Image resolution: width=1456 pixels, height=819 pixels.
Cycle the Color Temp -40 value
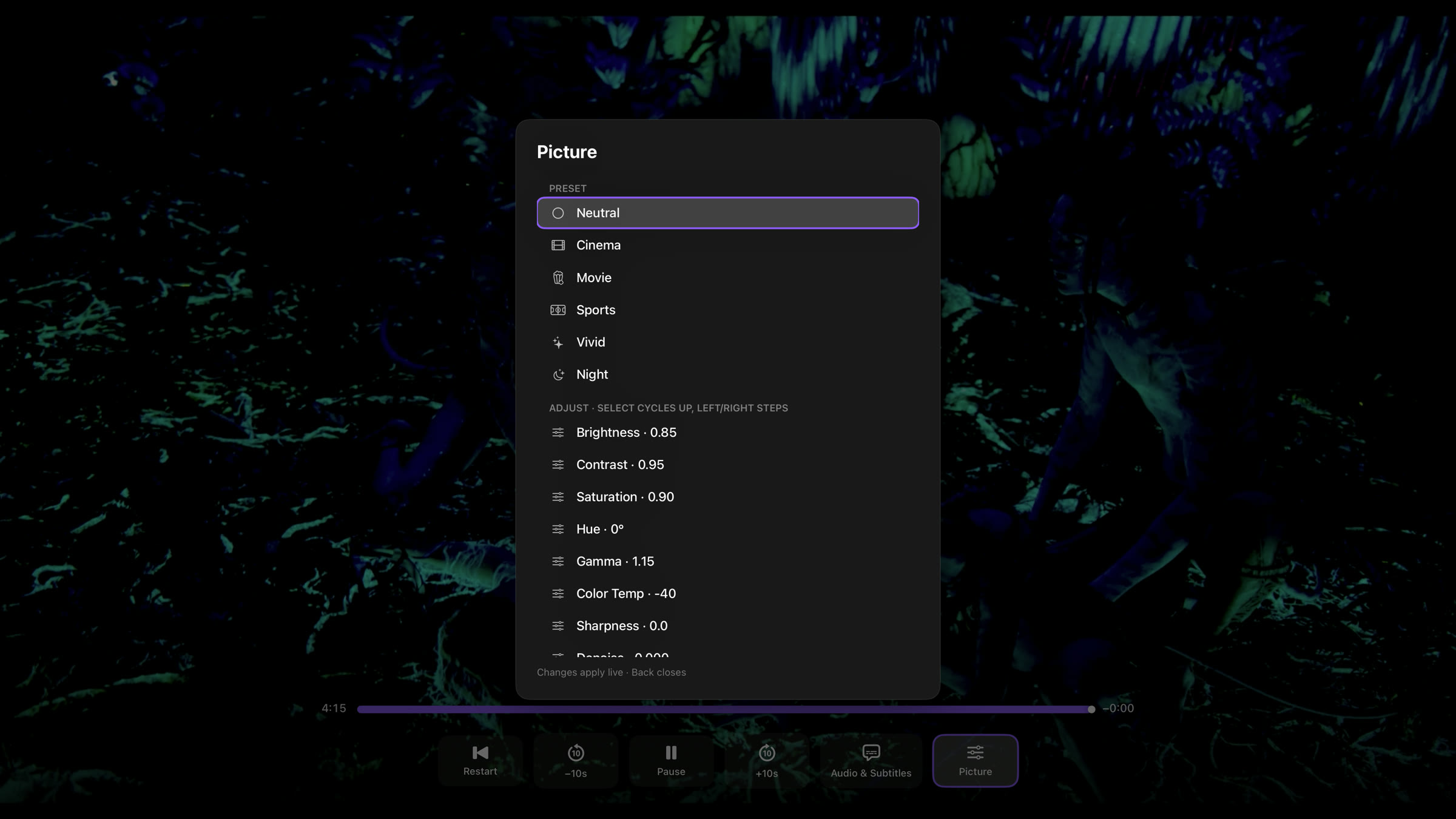click(727, 593)
